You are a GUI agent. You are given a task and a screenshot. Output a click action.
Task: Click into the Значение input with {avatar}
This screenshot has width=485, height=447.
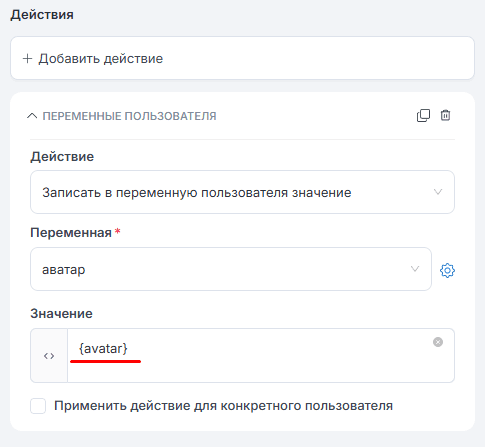[x=261, y=356]
